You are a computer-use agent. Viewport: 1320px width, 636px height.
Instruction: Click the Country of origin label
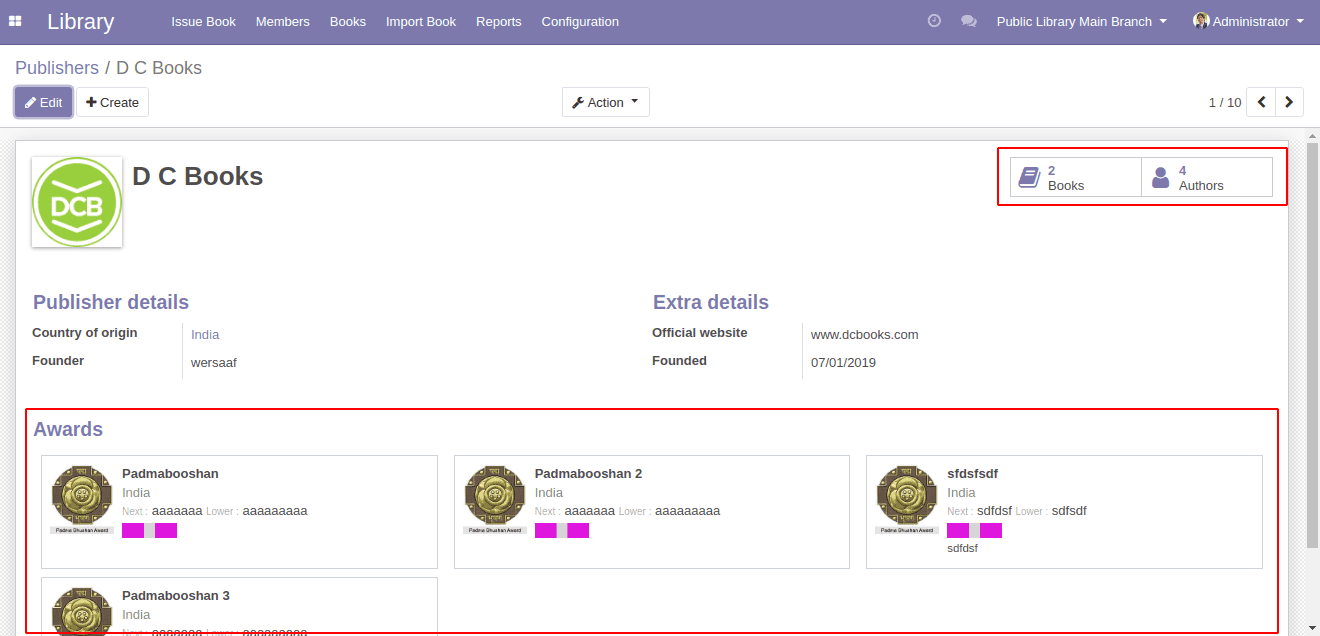tap(85, 333)
